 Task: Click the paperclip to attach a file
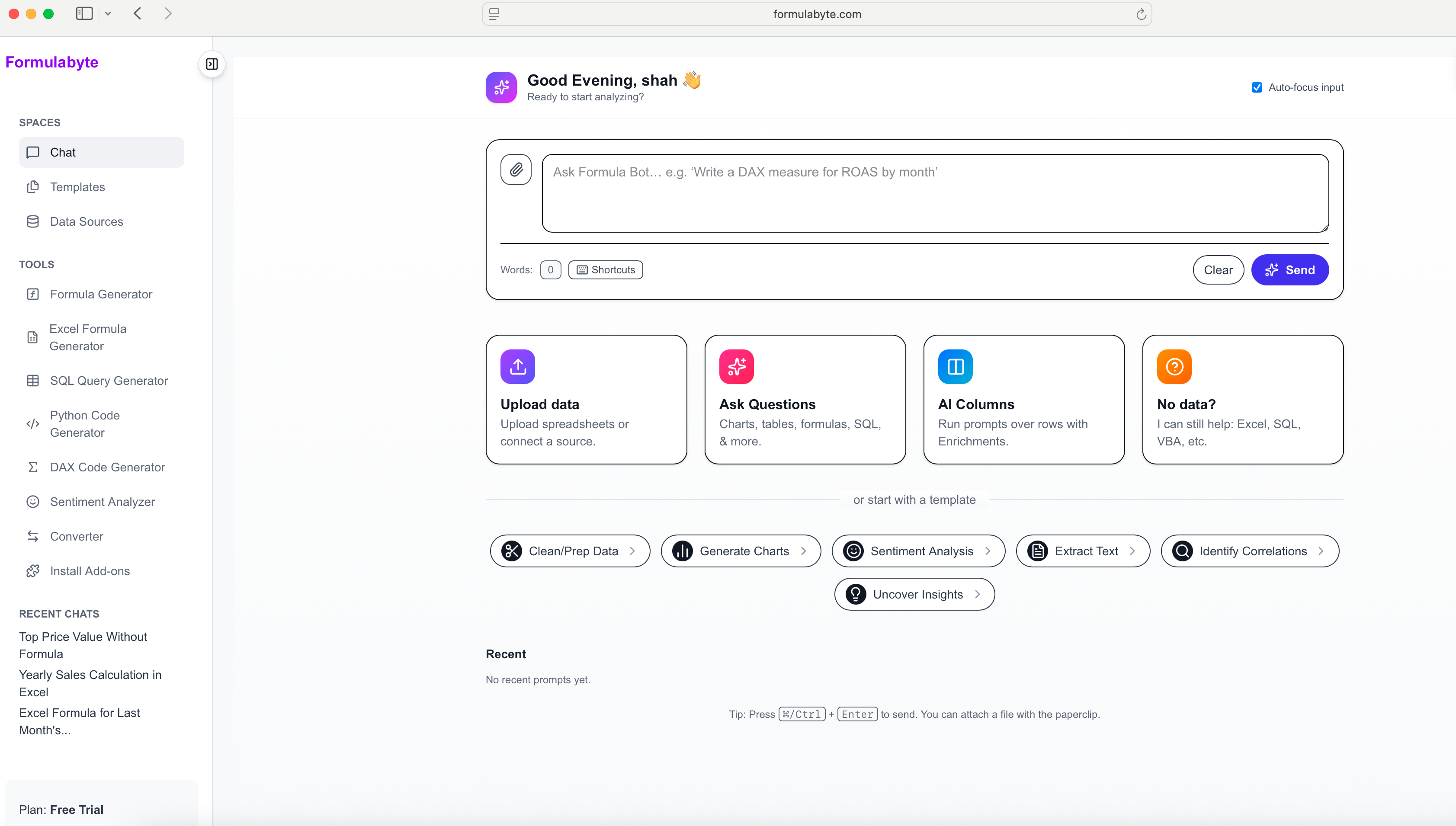pyautogui.click(x=516, y=169)
